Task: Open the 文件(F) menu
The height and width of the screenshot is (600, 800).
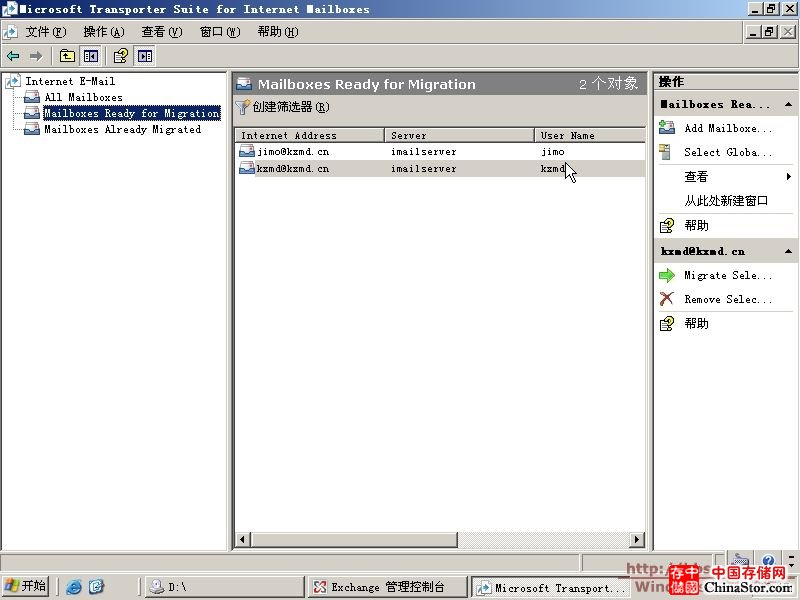Action: [x=46, y=32]
